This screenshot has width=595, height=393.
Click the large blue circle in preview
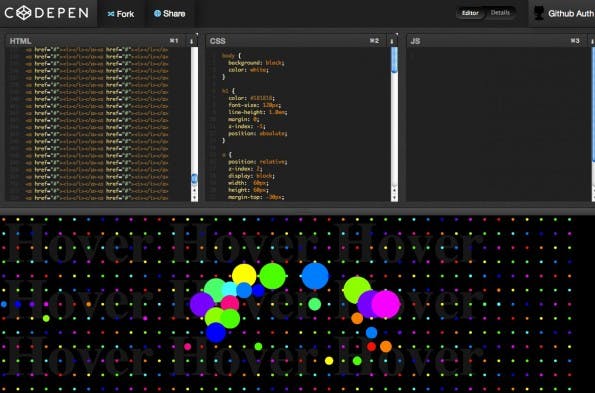tap(315, 276)
